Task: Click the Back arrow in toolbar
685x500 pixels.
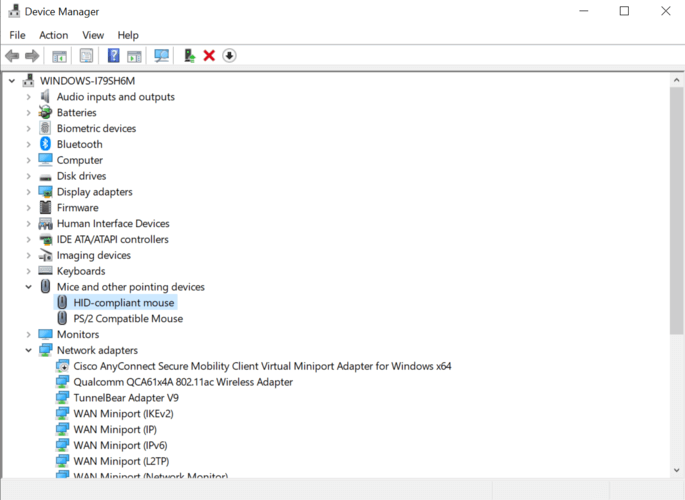Action: pyautogui.click(x=12, y=56)
